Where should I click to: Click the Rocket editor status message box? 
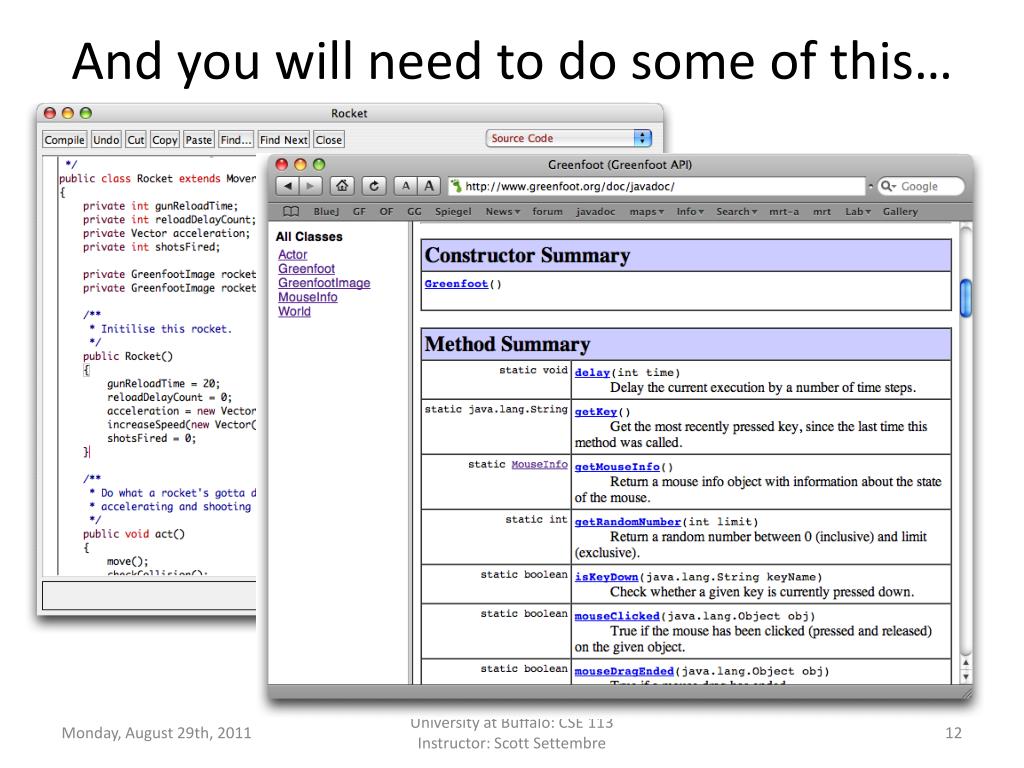click(x=150, y=596)
